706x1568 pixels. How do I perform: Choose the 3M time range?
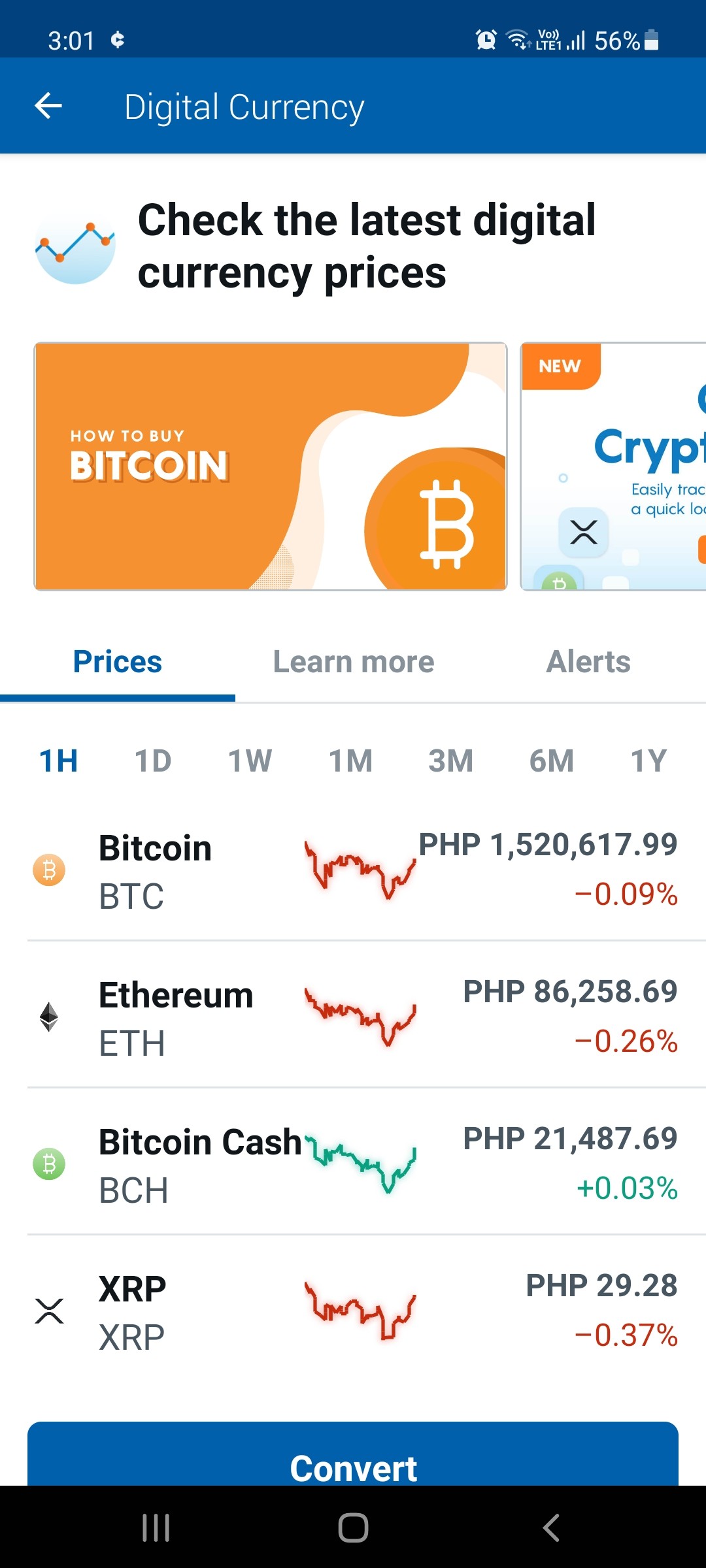tap(450, 760)
